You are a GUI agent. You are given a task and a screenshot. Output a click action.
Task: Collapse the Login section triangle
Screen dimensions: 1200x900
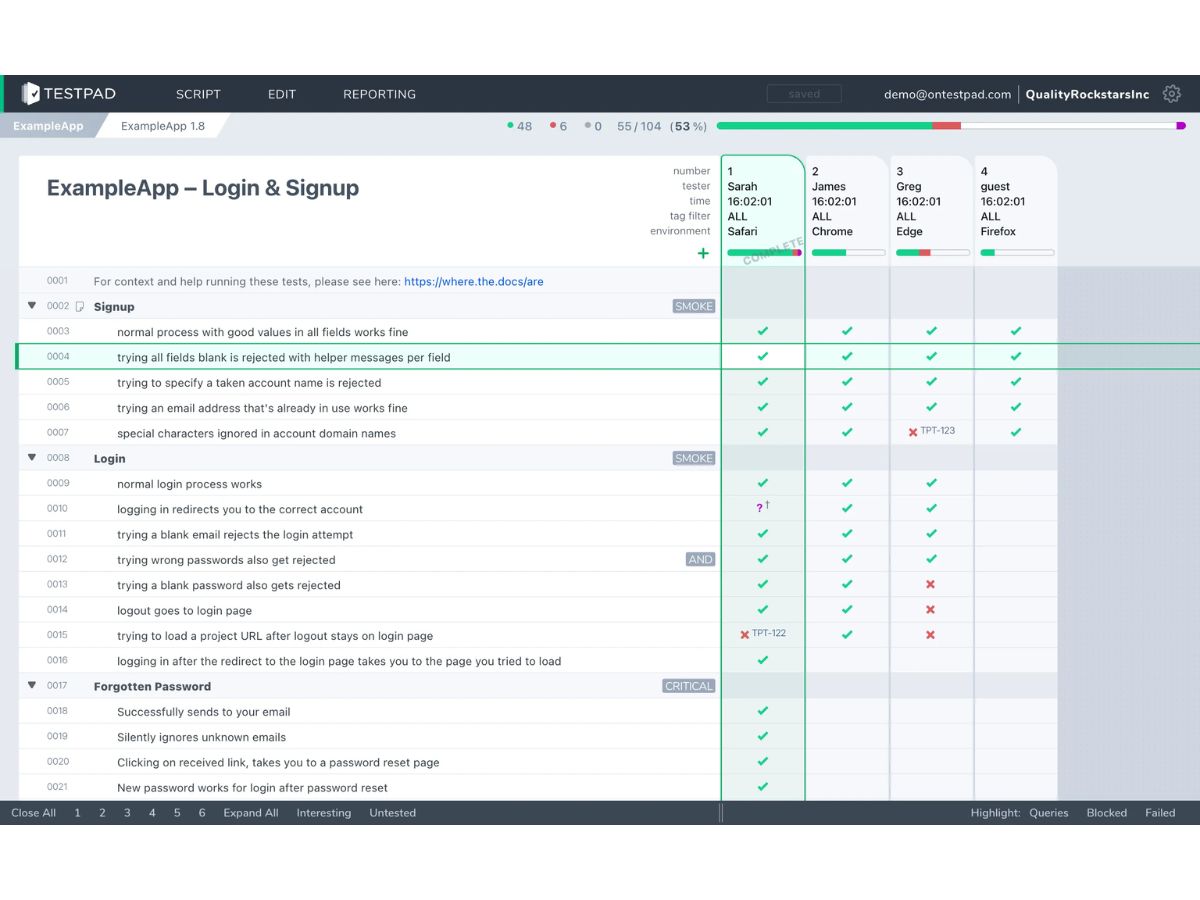pyautogui.click(x=32, y=458)
